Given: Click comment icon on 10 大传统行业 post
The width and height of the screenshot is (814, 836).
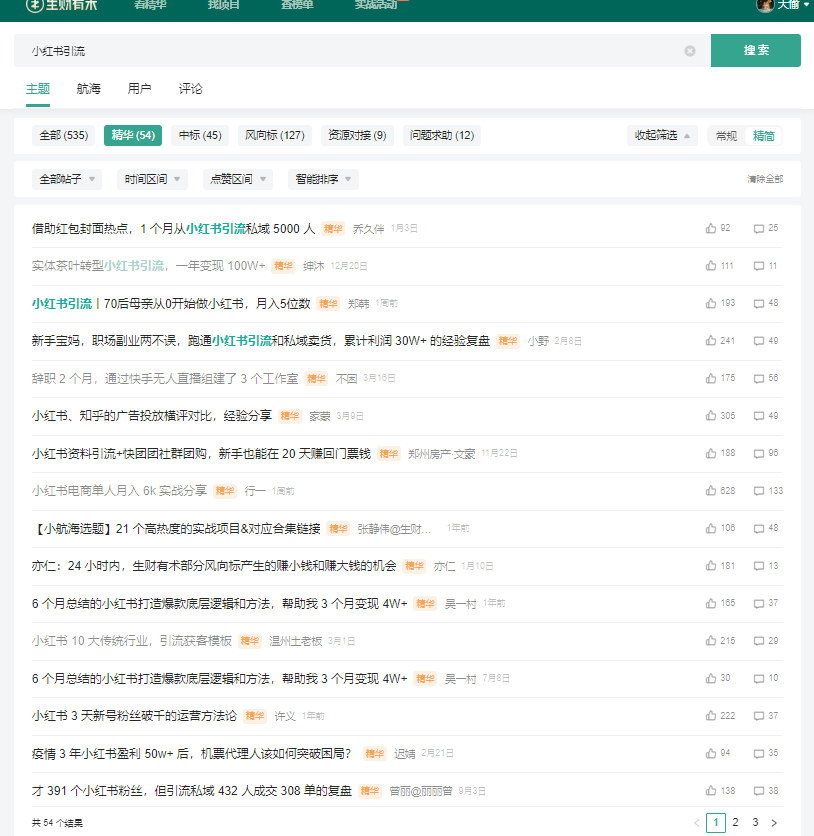Looking at the screenshot, I should pyautogui.click(x=759, y=641).
